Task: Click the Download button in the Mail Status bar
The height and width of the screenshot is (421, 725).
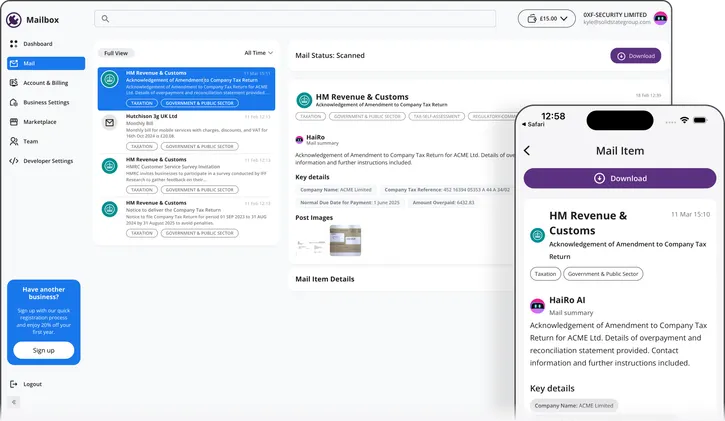Action: tap(635, 56)
